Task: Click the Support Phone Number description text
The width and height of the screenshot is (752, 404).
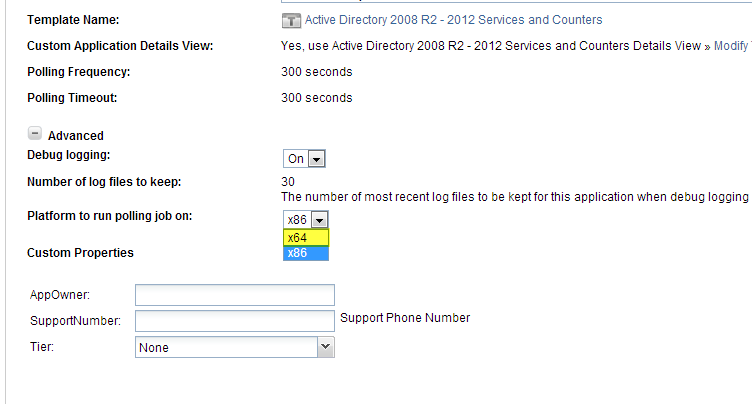Action: tap(405, 318)
